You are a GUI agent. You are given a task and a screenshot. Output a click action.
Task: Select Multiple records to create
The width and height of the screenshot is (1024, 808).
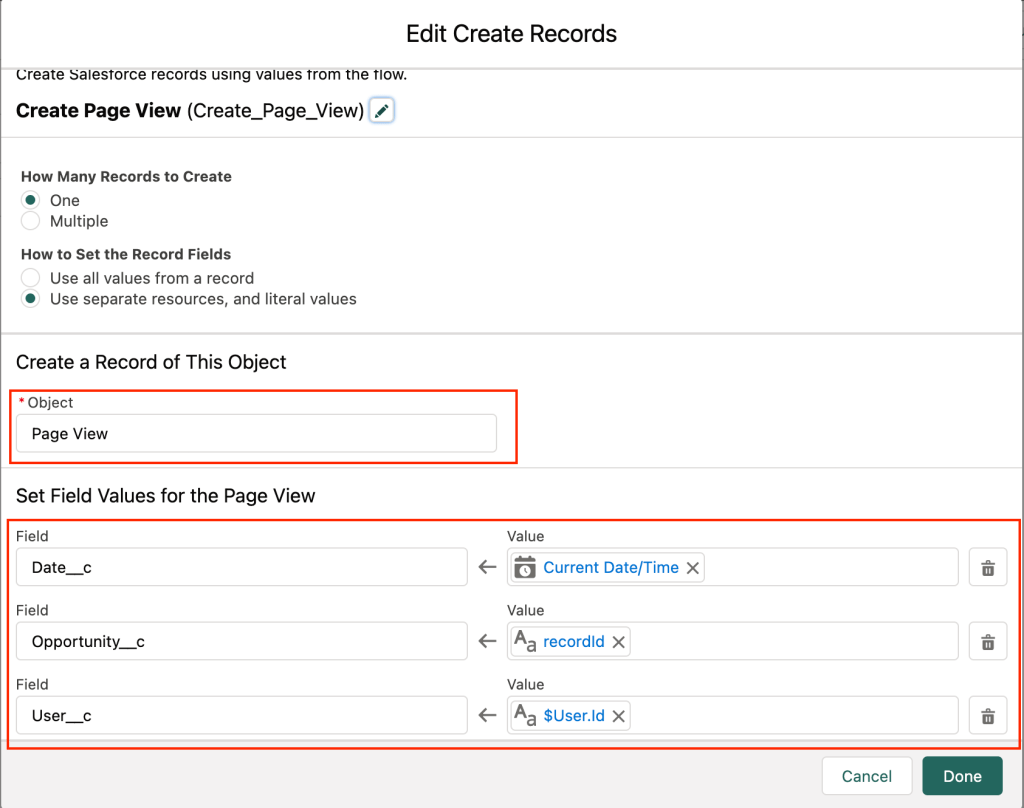click(x=31, y=221)
